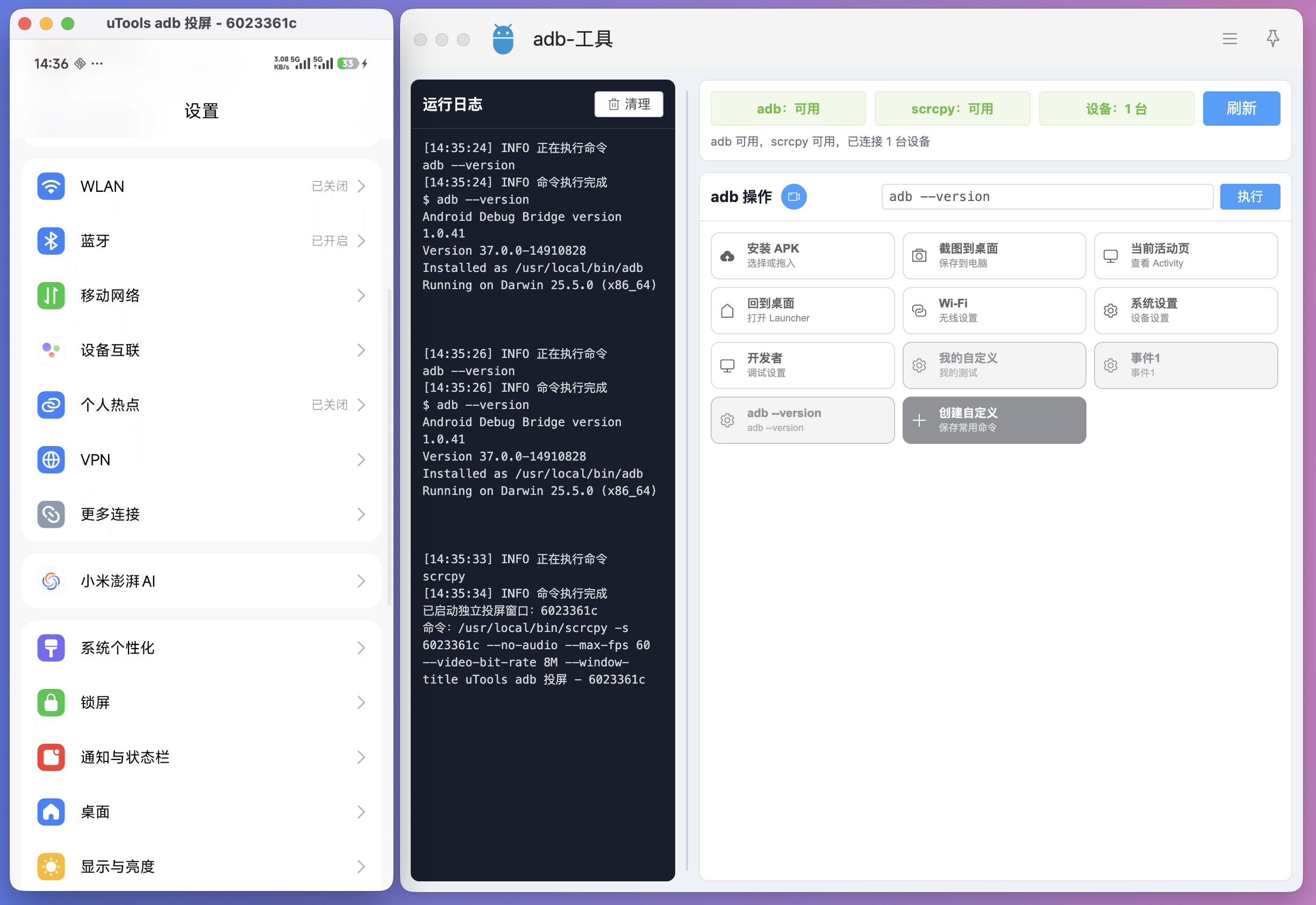Screen dimensions: 1316x905
Task: Click the VPN globe icon
Action: [x=51, y=460]
